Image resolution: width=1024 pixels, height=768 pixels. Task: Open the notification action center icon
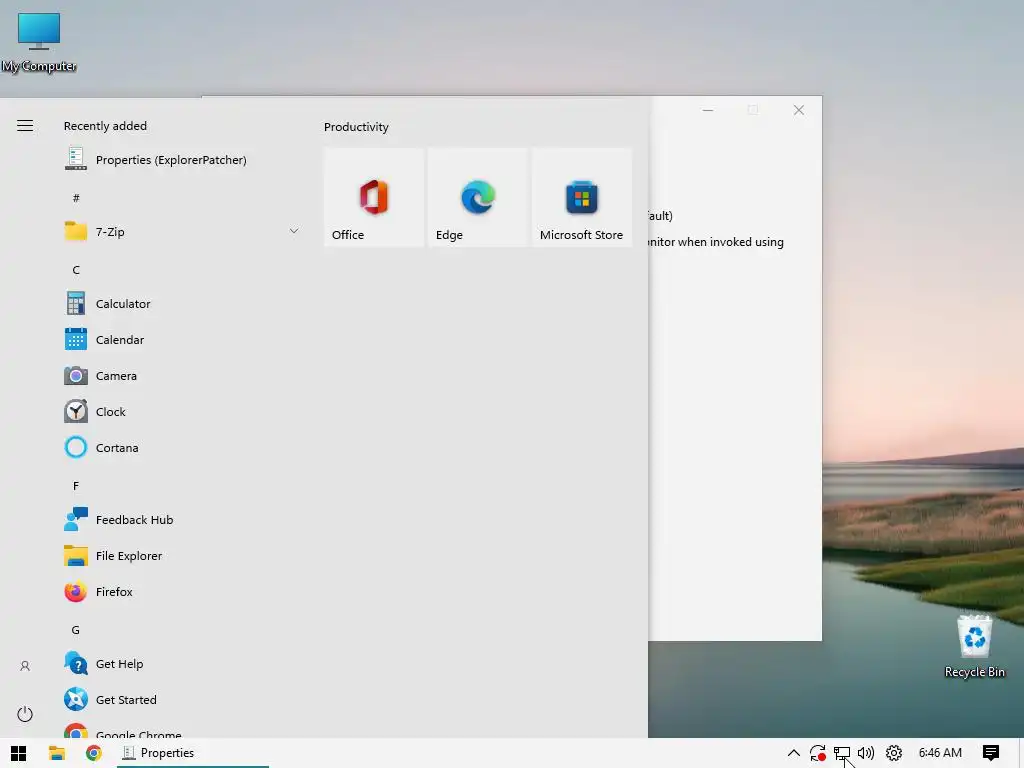(990, 753)
